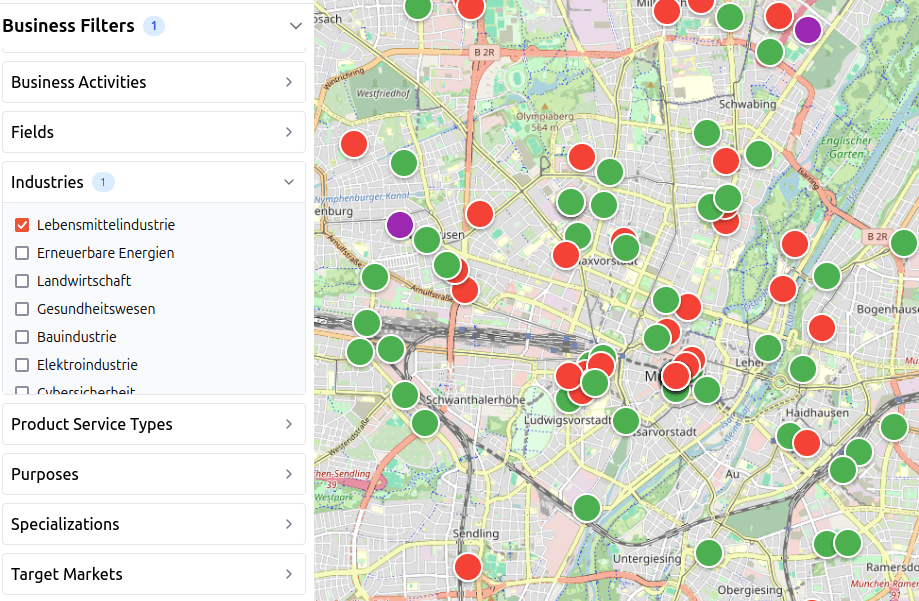Select the red marker at Sendling

pos(468,567)
